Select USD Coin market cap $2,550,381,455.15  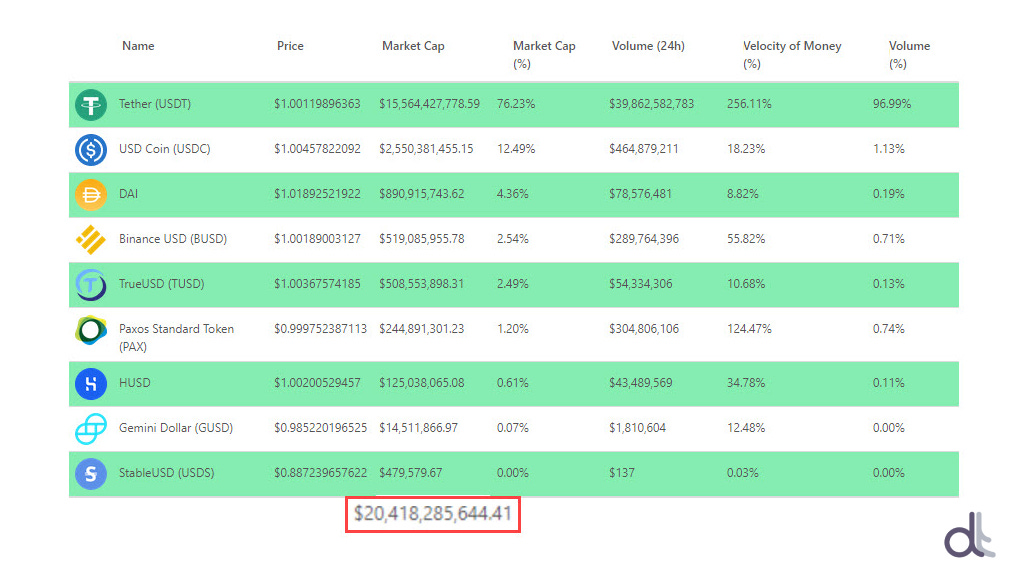point(426,149)
